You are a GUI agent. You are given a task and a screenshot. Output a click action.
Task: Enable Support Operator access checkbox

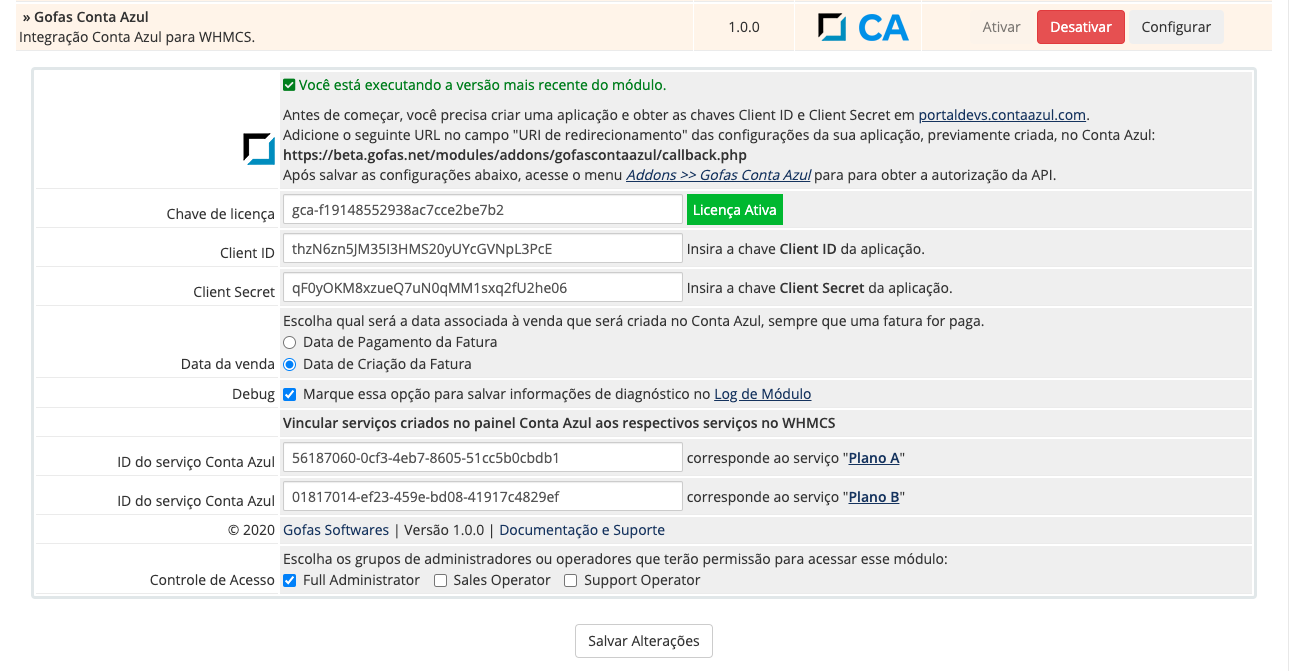coord(571,580)
